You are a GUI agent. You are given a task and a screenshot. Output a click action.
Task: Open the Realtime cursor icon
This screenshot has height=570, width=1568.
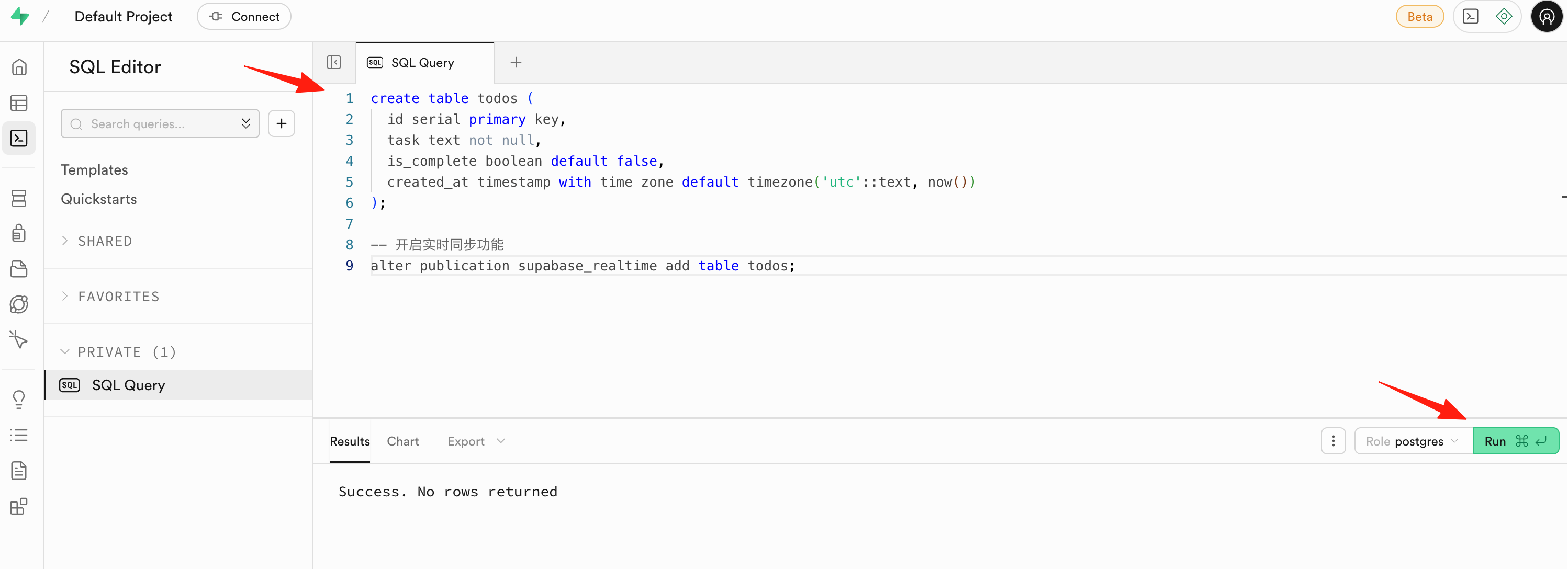19,339
